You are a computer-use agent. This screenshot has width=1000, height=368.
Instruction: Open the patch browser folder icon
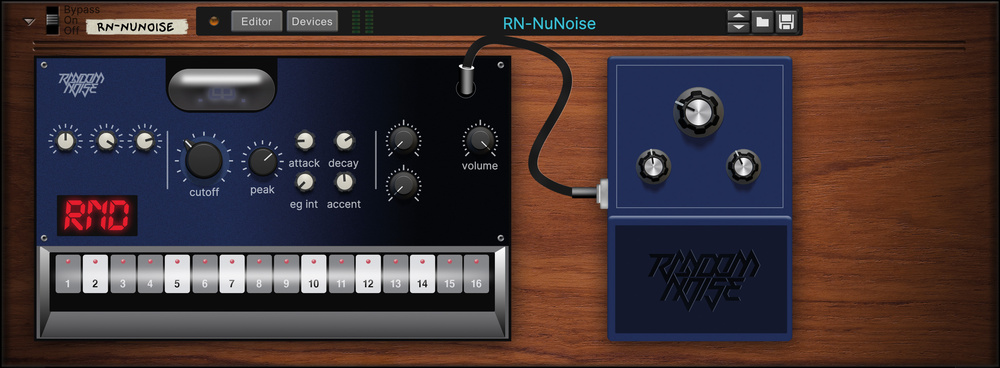click(x=762, y=22)
